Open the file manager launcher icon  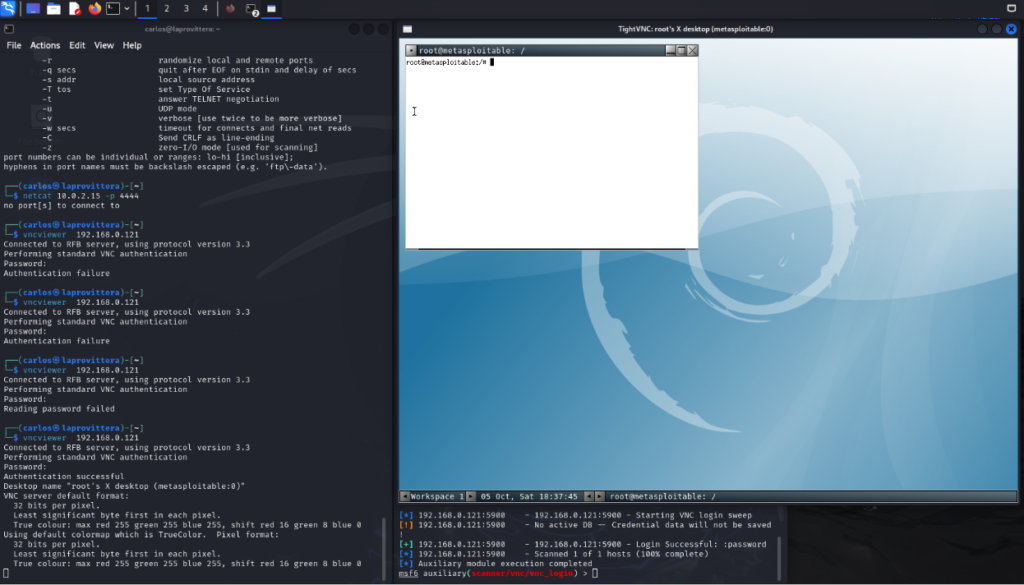(54, 8)
